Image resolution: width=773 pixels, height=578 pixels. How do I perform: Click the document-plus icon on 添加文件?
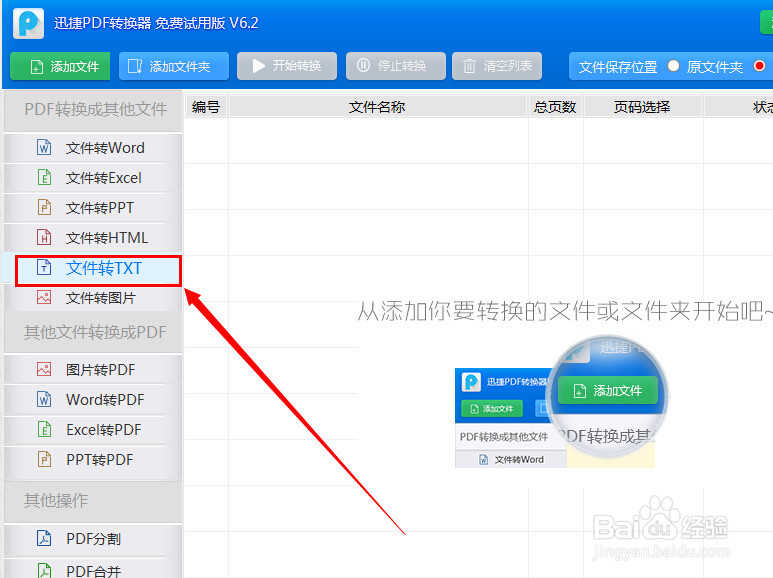point(37,67)
